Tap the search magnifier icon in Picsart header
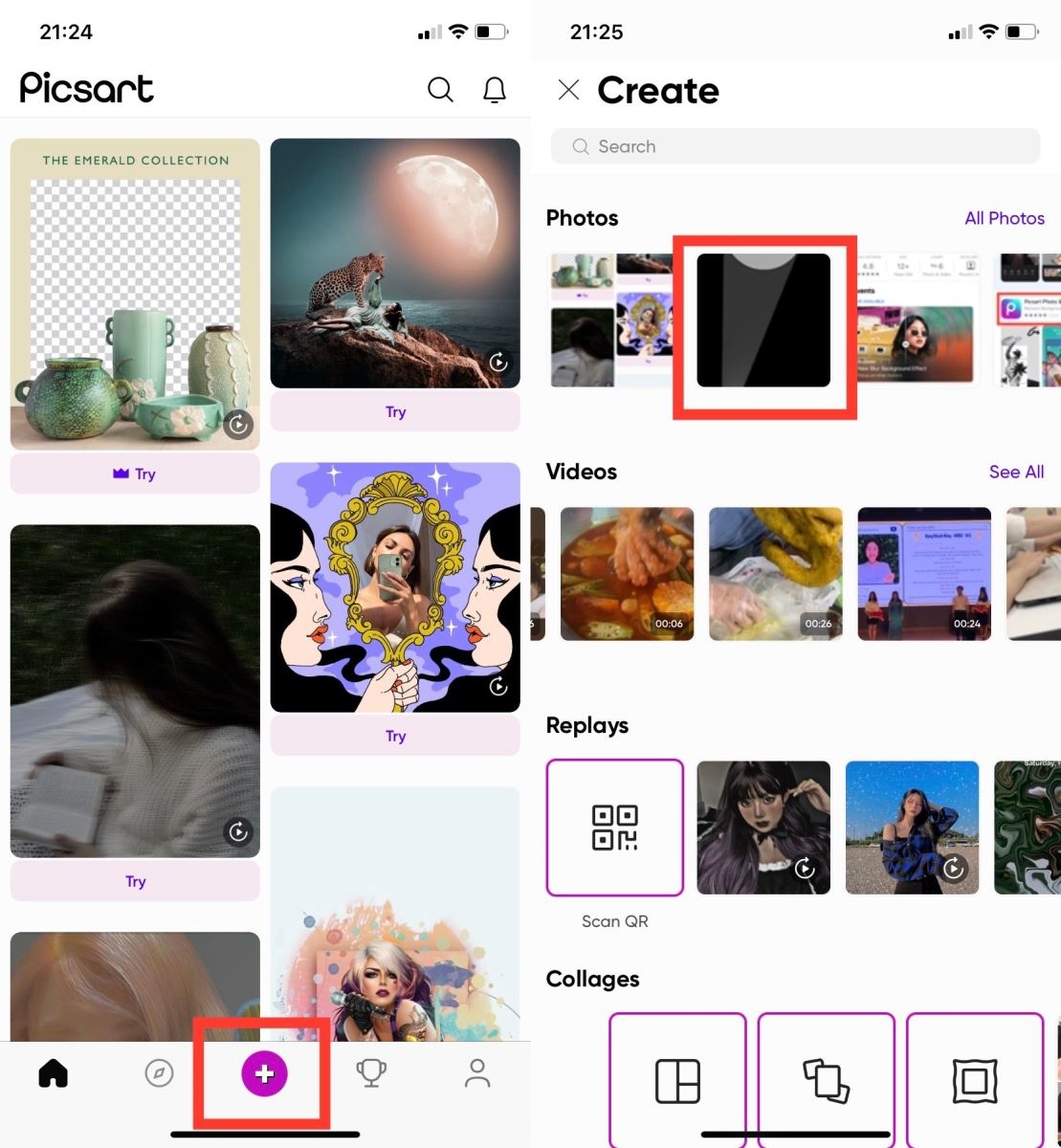Image resolution: width=1061 pixels, height=1148 pixels. [440, 90]
